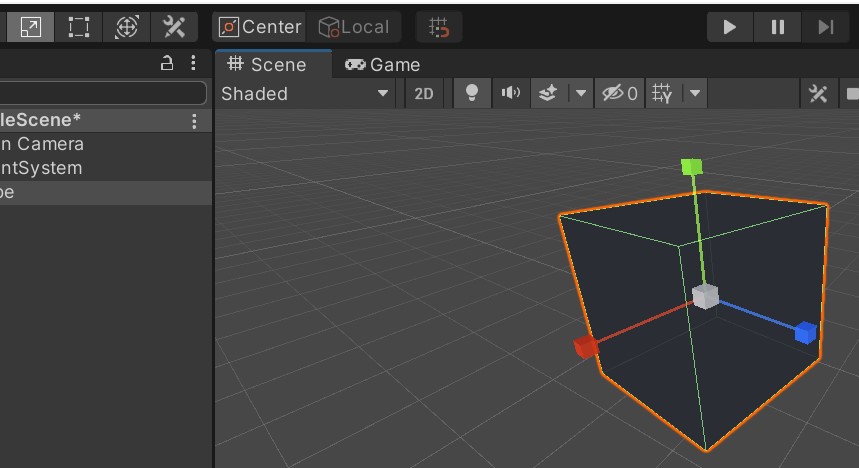Toggle 2D view mode
859x468 pixels.
(423, 94)
